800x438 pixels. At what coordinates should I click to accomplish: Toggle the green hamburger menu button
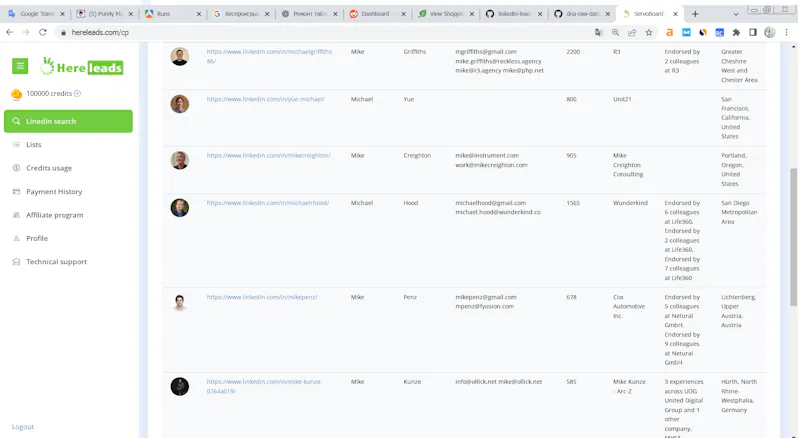(x=20, y=66)
